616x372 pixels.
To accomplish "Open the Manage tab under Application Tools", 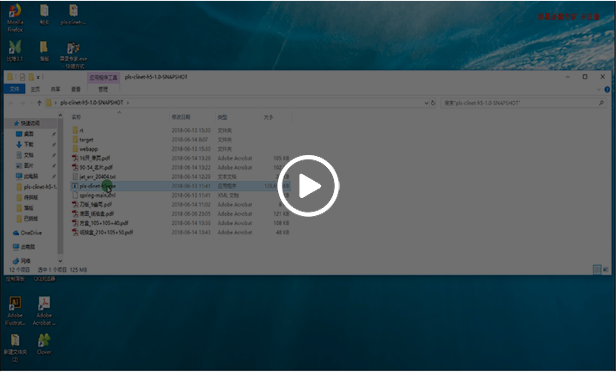I will [103, 89].
